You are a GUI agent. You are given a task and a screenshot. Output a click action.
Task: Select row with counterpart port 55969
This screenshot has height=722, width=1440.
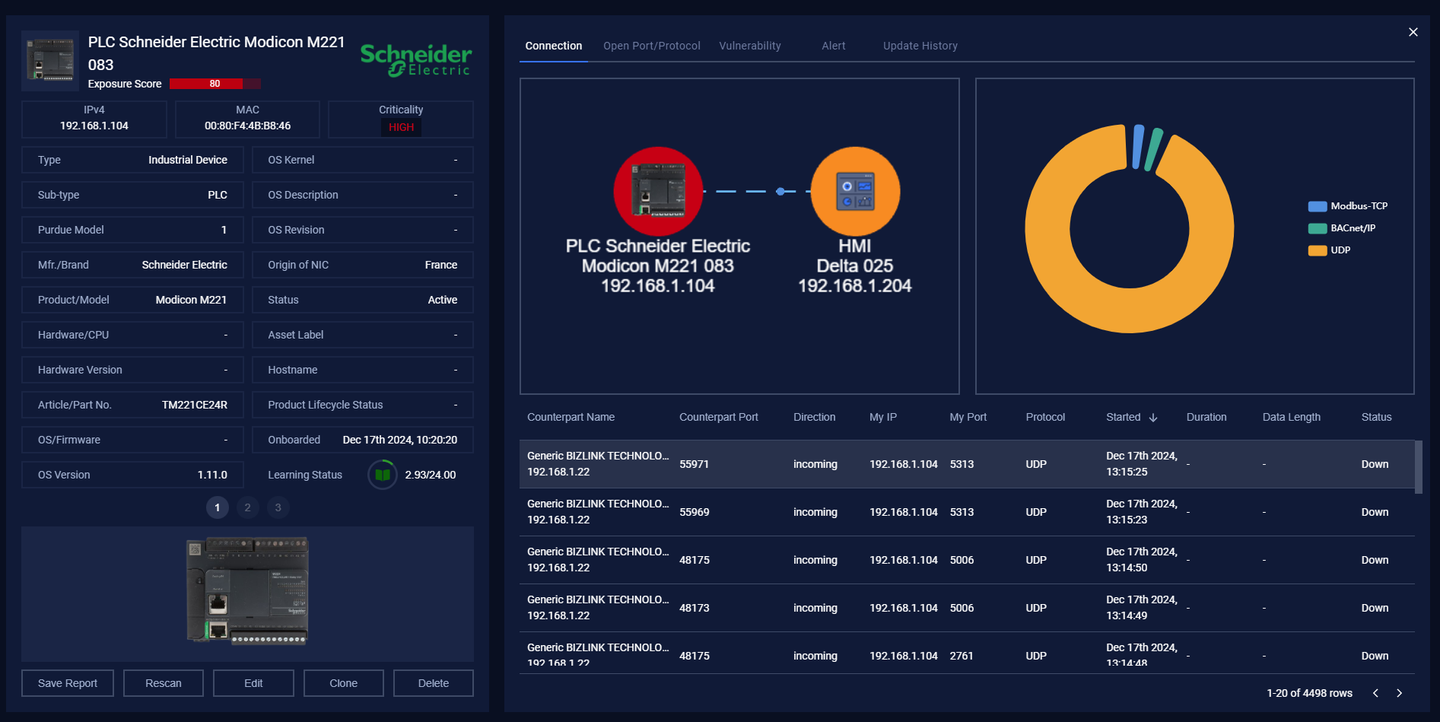tap(966, 512)
